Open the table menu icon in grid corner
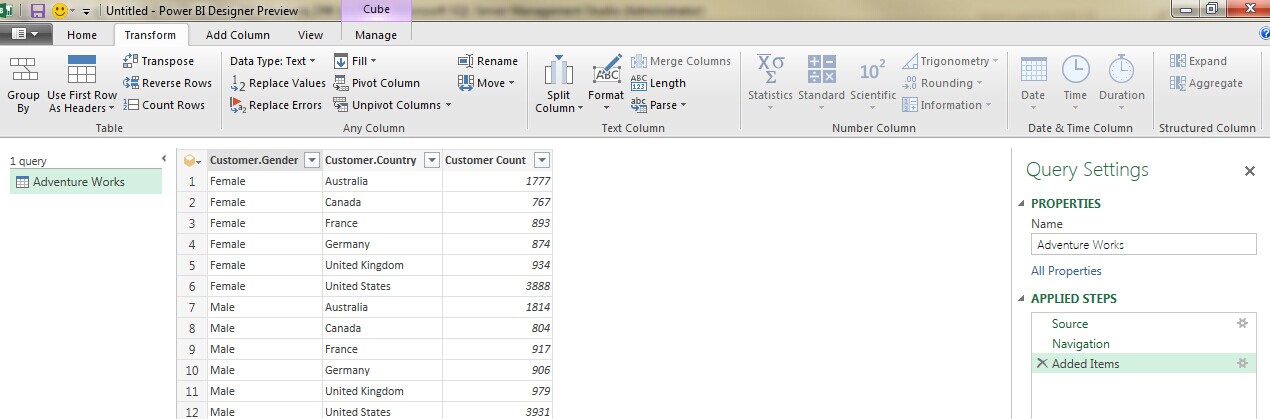This screenshot has width=1270, height=419. tap(192, 160)
